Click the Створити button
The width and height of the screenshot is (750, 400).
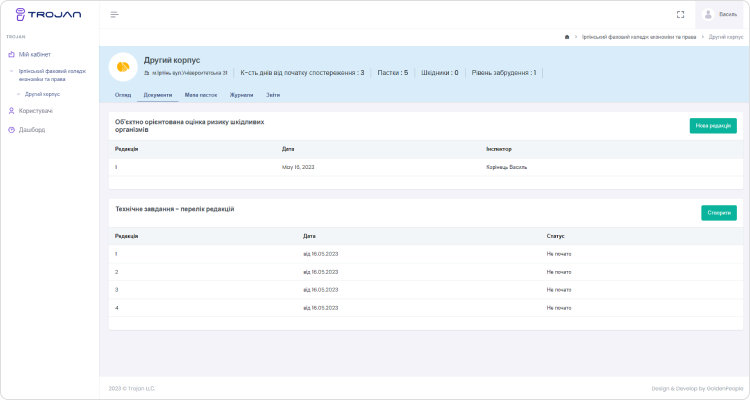[x=718, y=212]
